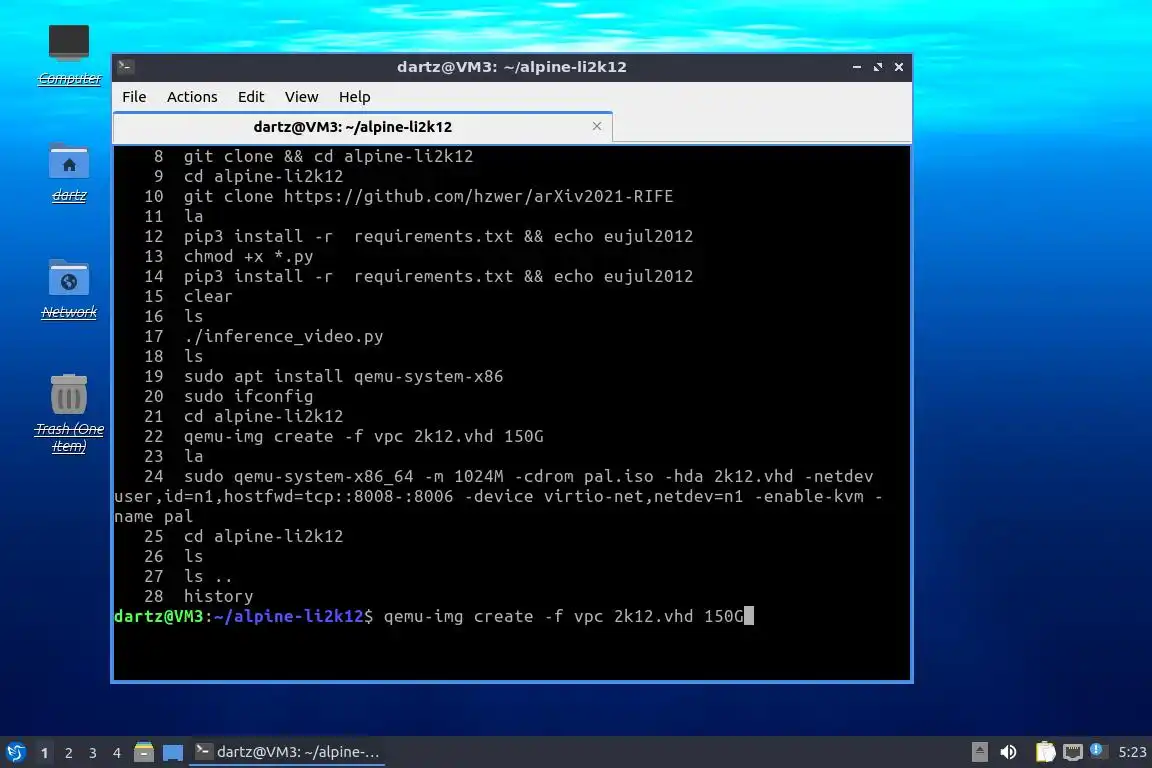Click the show desktop icon in taskbar
The image size is (1152, 768).
(173, 752)
